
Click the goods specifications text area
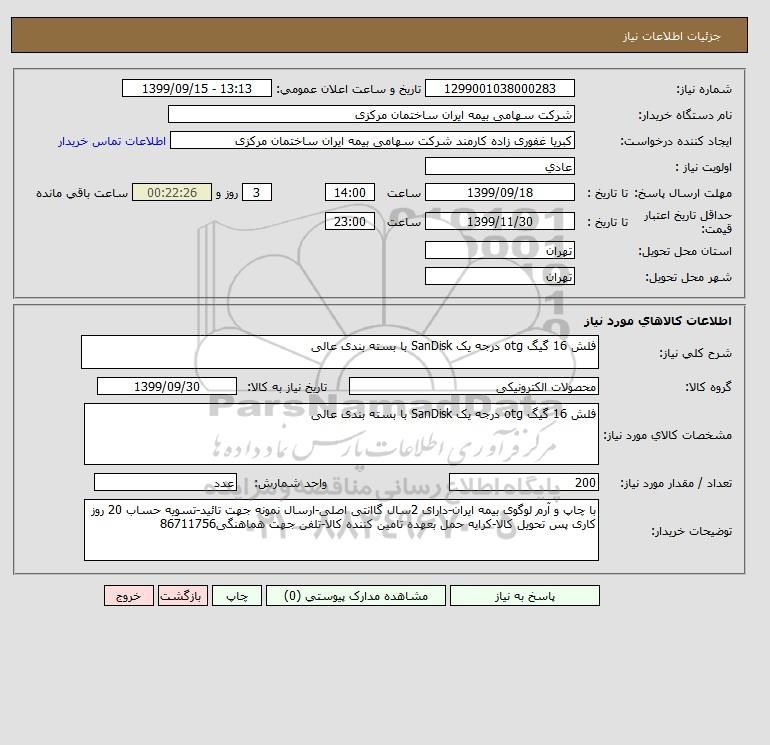[341, 434]
